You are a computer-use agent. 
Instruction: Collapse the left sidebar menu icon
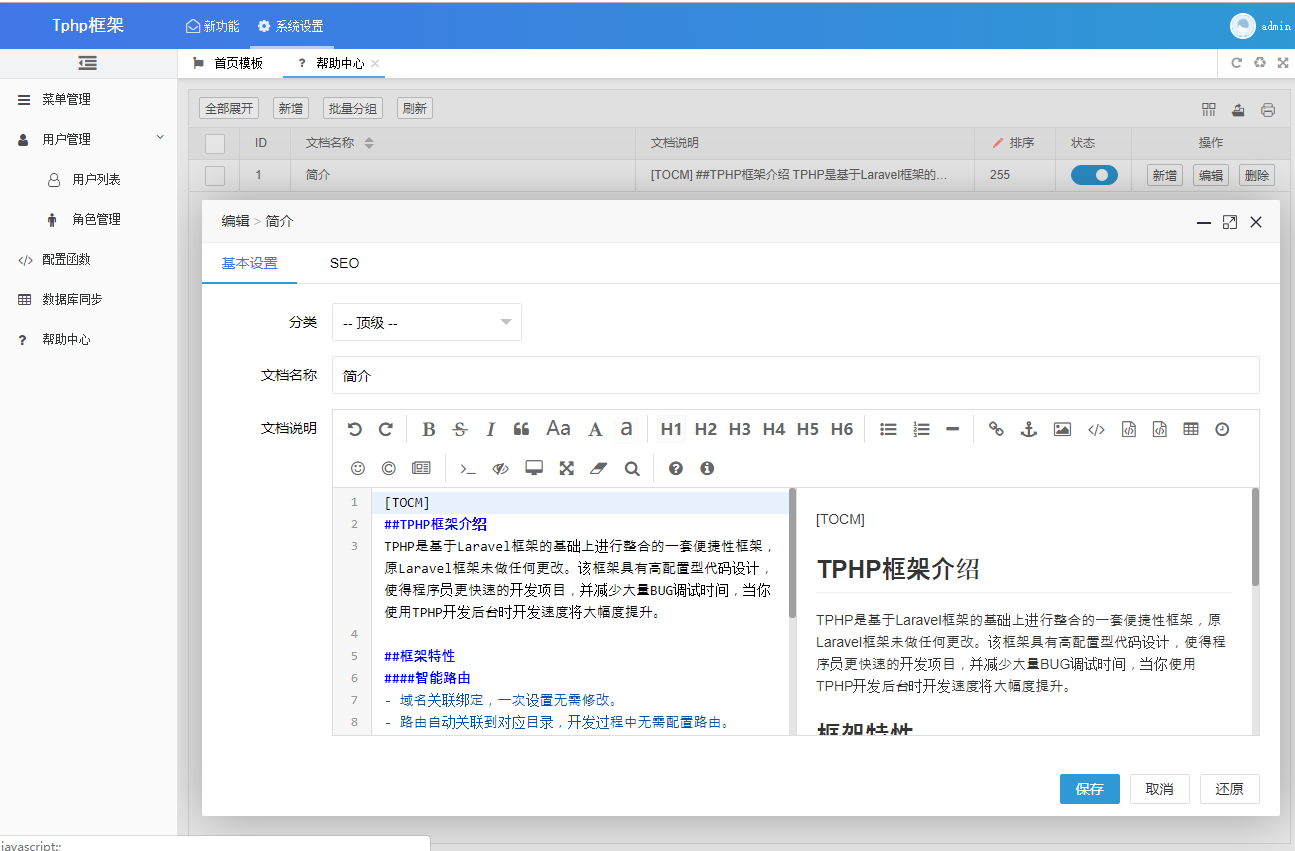tap(88, 63)
